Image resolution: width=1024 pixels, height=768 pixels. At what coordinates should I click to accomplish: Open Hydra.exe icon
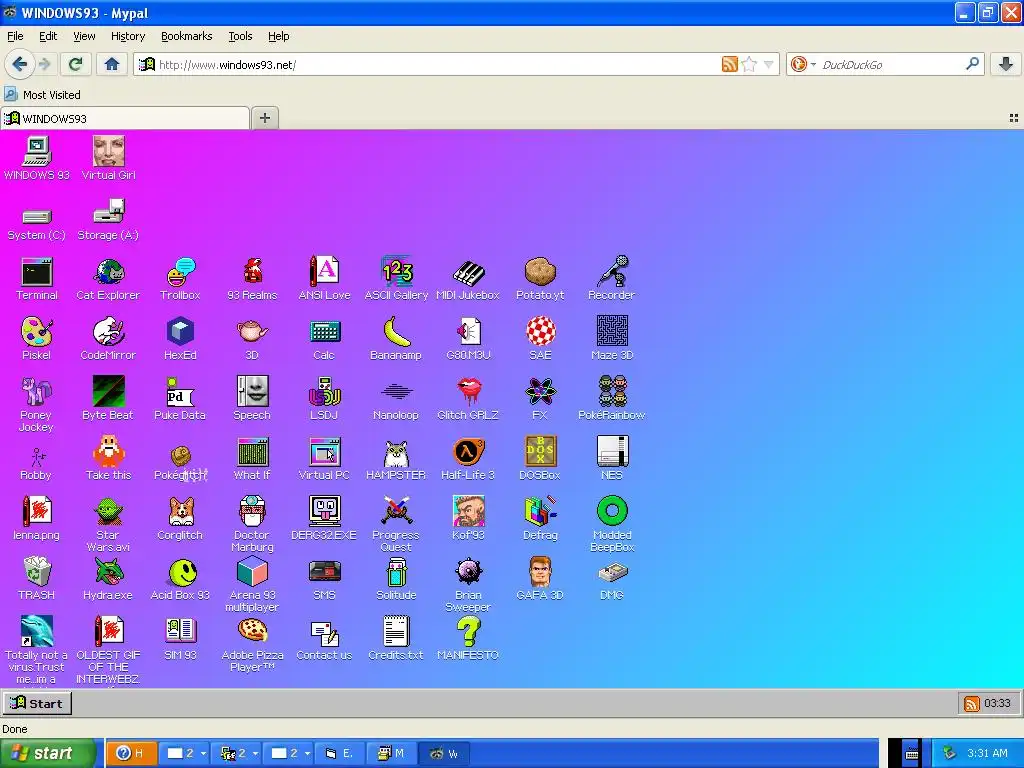tap(108, 578)
